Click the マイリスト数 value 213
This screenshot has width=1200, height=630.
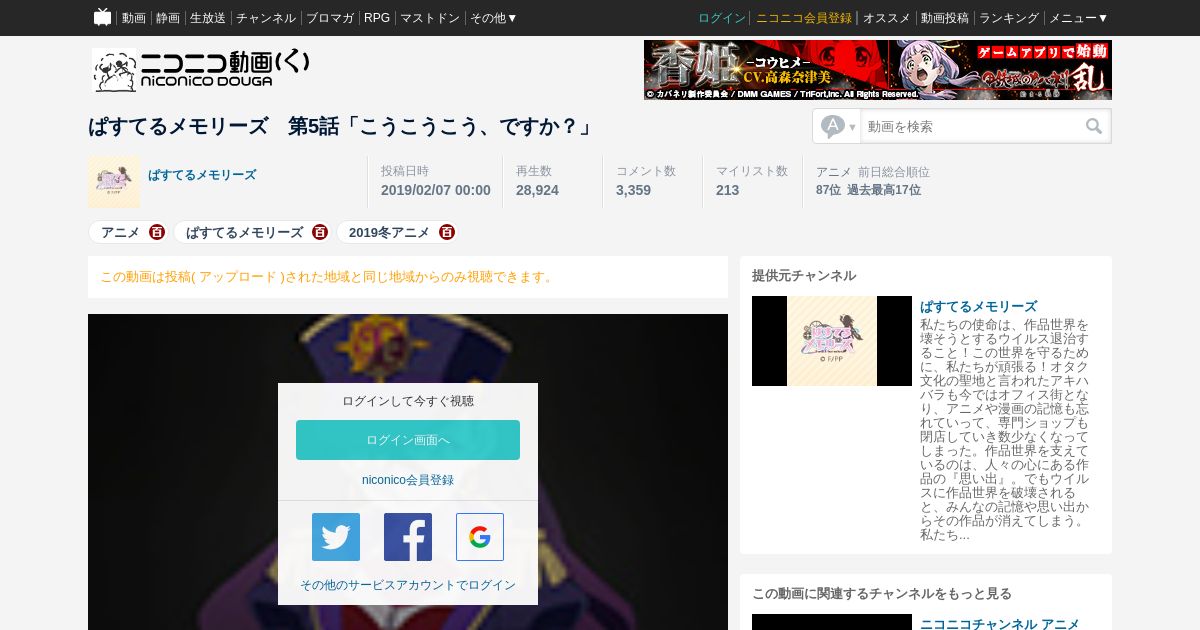(728, 190)
